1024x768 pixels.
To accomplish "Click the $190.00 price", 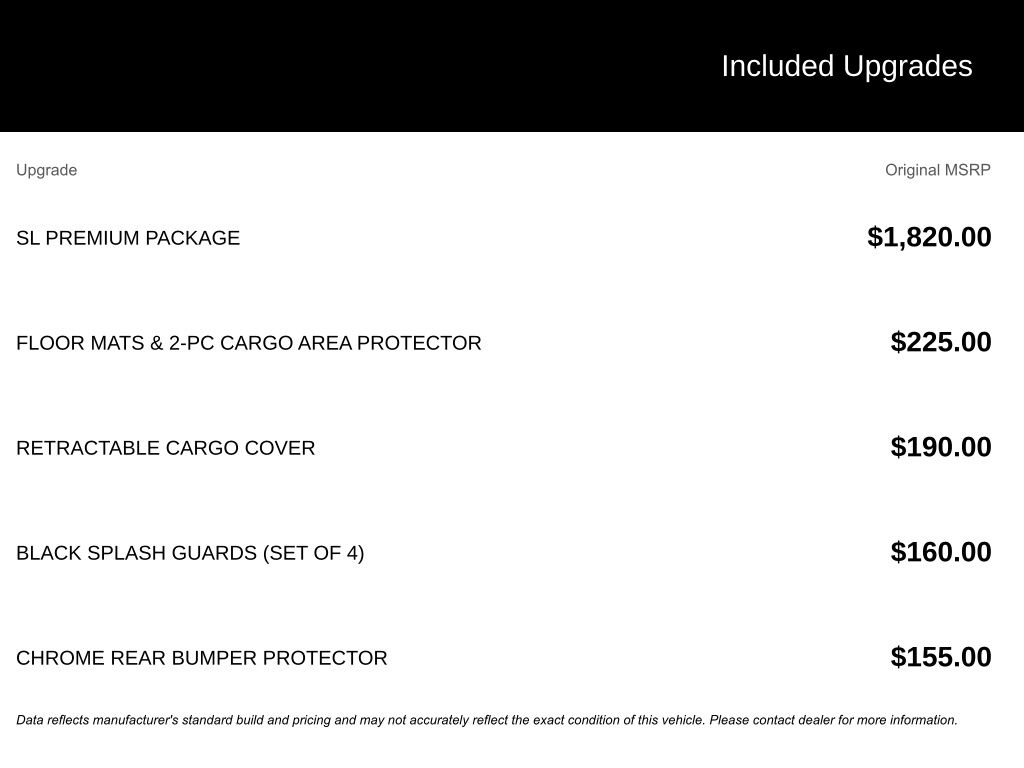I will pos(940,447).
